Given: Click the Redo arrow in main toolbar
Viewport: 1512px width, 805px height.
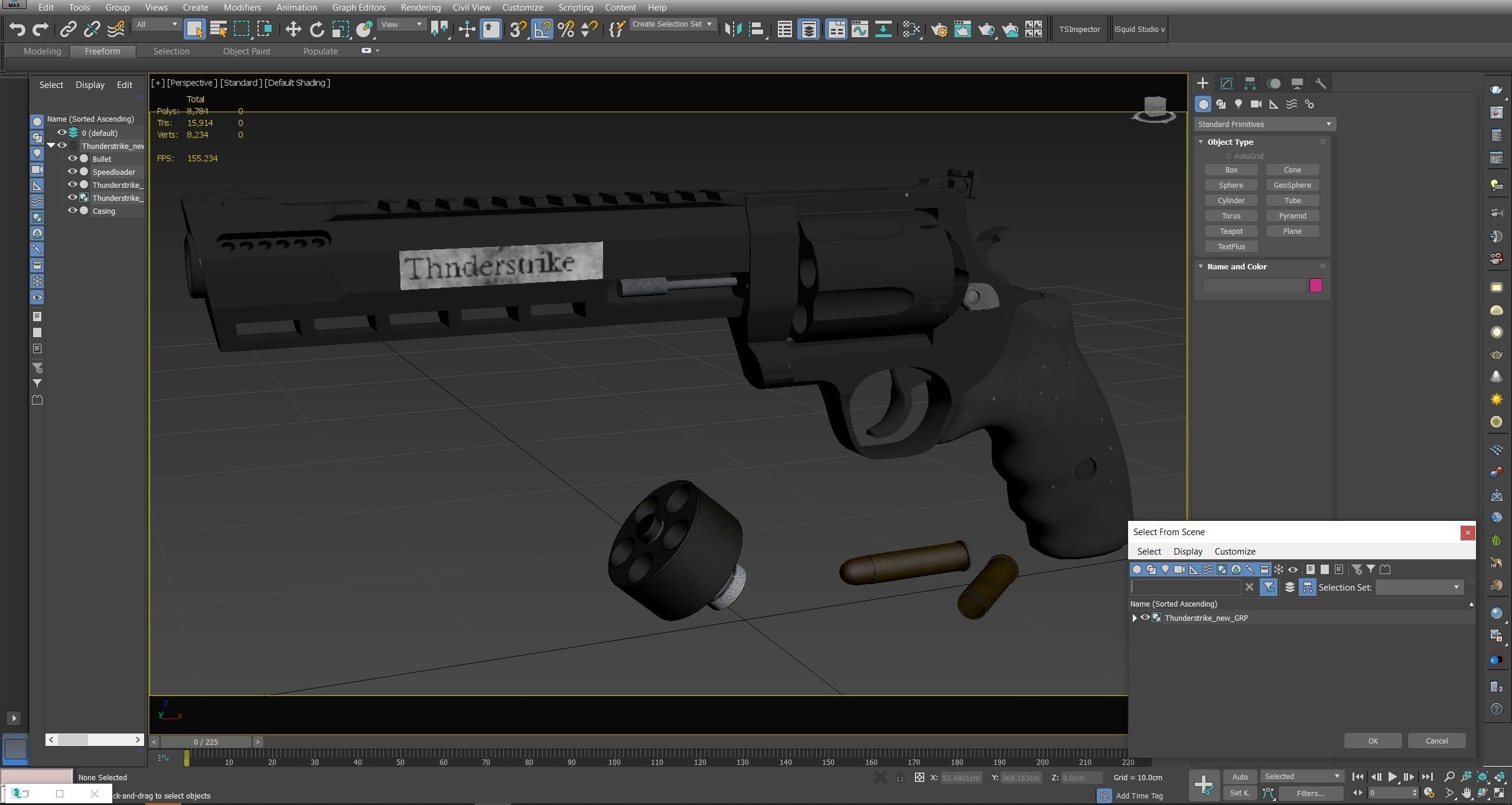Looking at the screenshot, I should 40,29.
